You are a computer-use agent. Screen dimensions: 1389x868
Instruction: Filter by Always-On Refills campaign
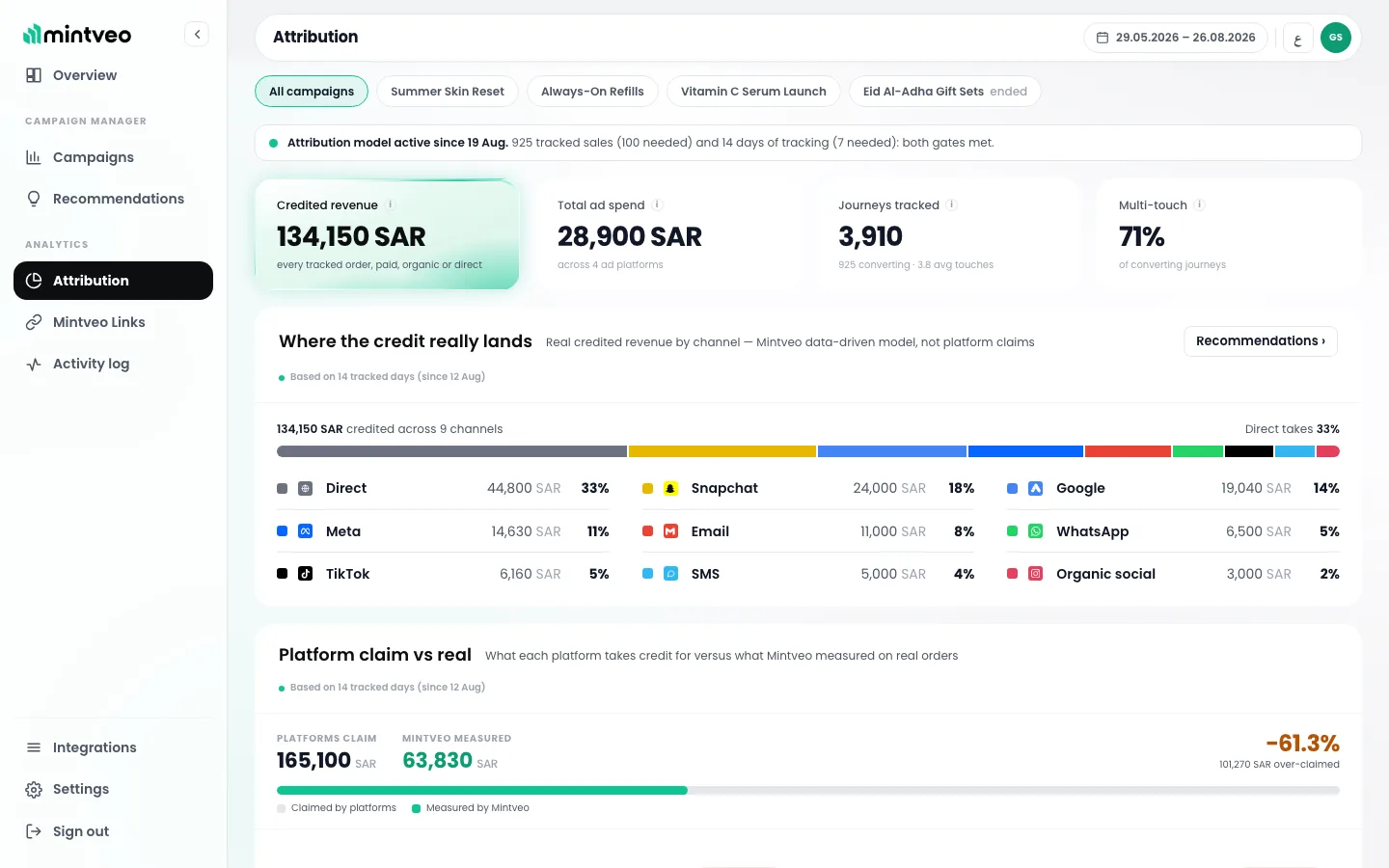[x=592, y=92]
